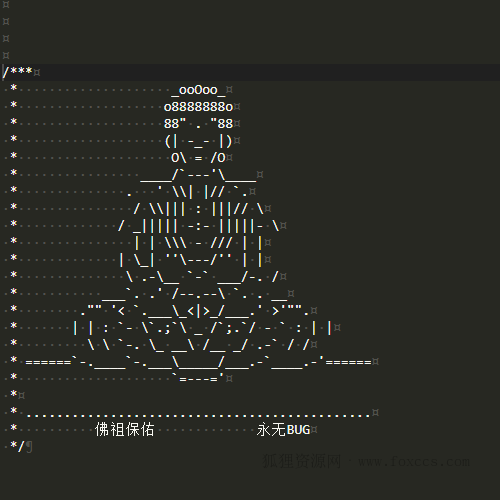This screenshot has width=500, height=500.
Task: Click the Chinese text 佛祖保佑
Action: 124,429
